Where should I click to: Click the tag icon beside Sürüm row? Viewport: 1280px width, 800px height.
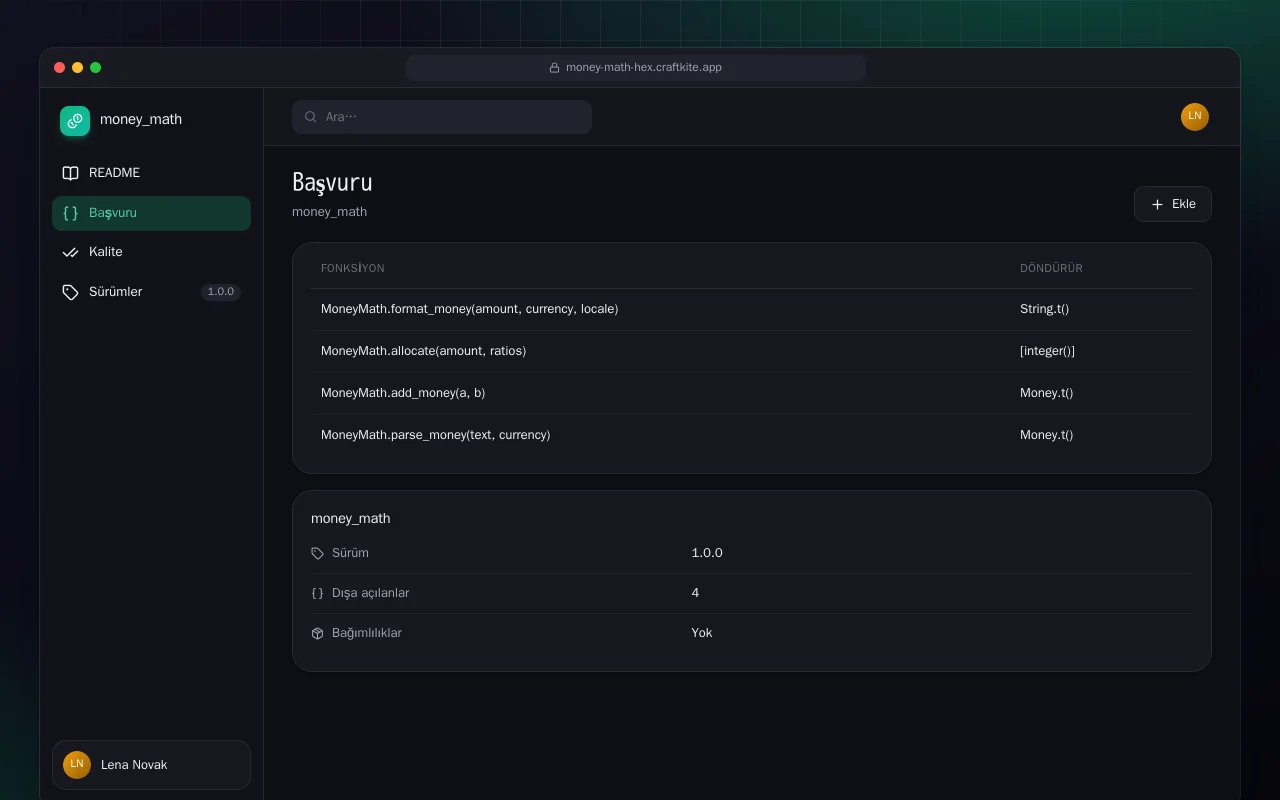(317, 553)
